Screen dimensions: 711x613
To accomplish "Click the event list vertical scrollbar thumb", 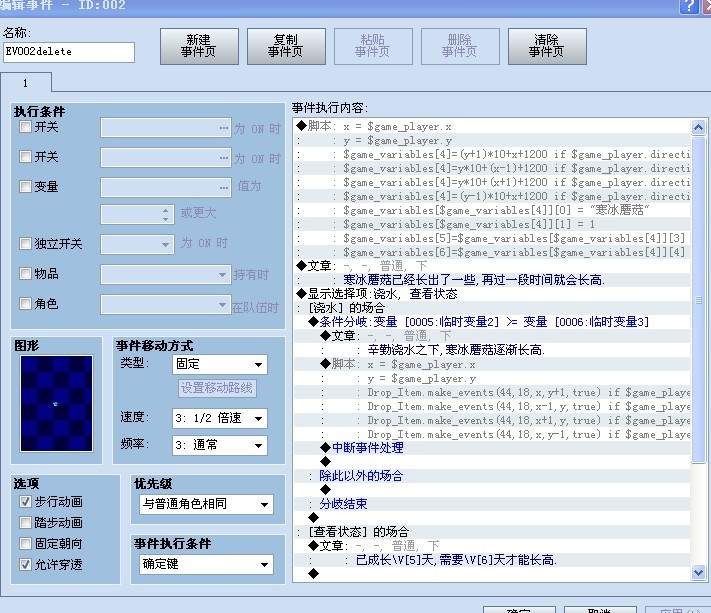I will [x=698, y=299].
